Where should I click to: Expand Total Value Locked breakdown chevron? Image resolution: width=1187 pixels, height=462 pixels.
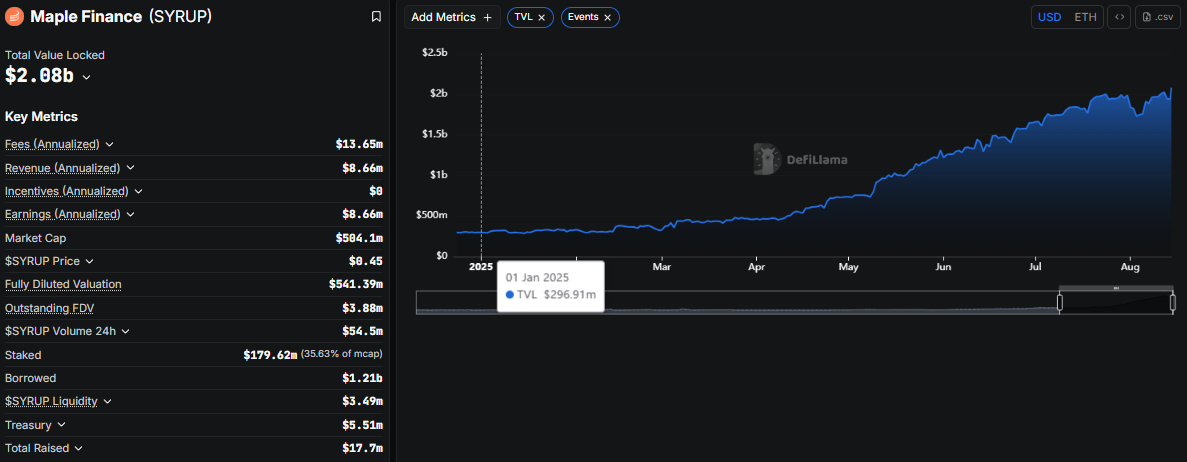pos(86,77)
